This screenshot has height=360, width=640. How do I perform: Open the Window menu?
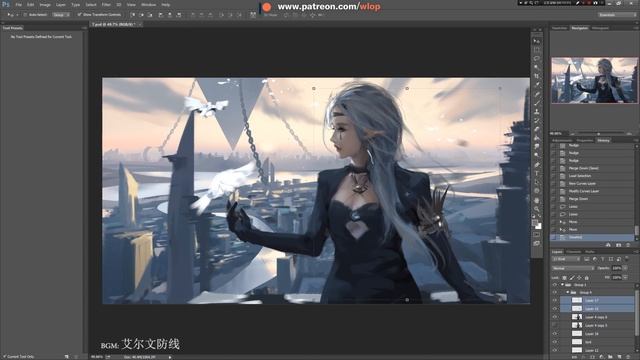coord(148,5)
